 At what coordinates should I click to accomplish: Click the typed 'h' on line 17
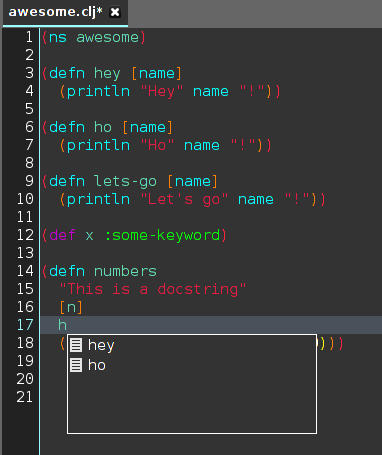pyautogui.click(x=62, y=325)
